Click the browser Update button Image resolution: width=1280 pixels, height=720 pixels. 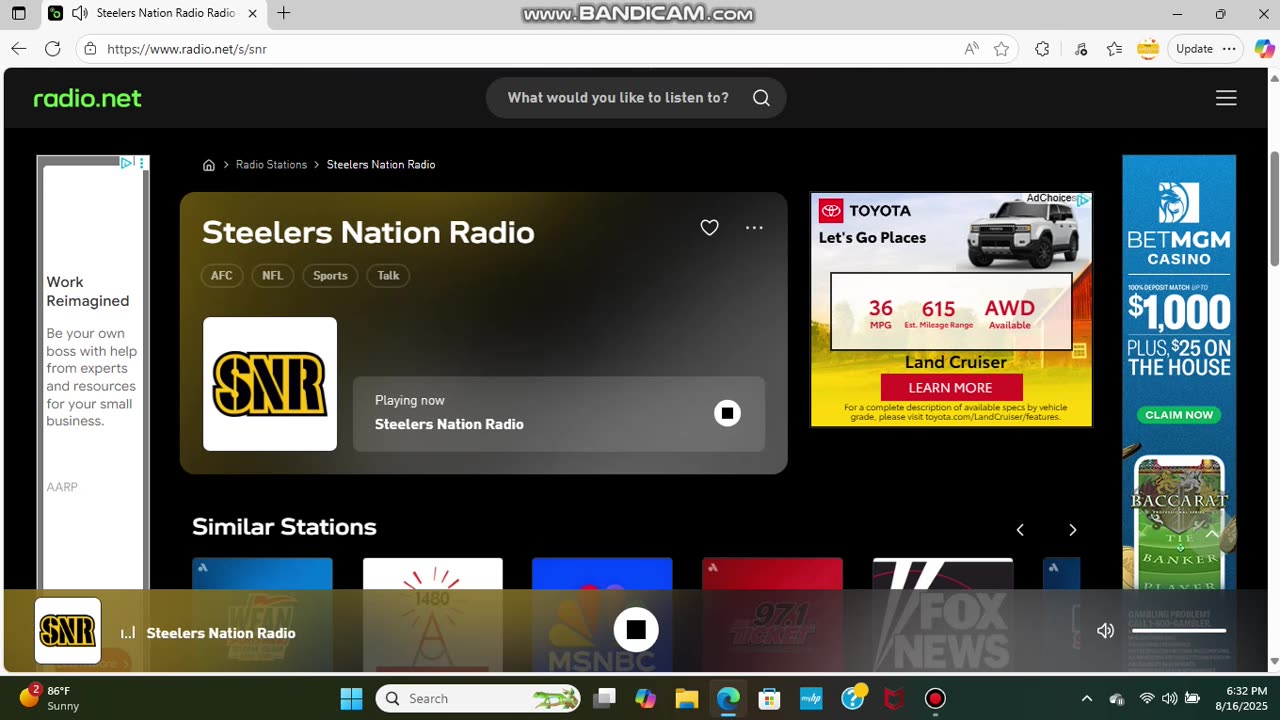tap(1194, 48)
